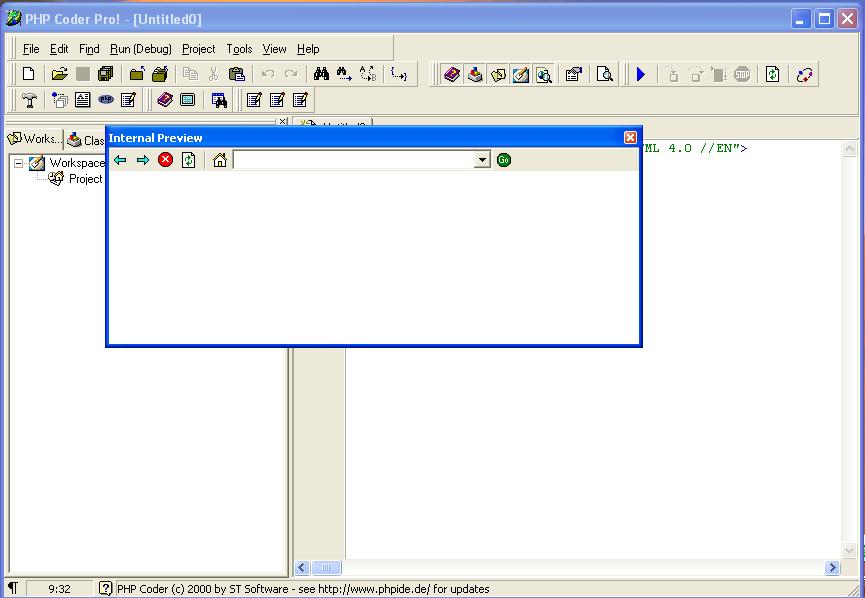Click the hammer build icon
Viewport: 865px width, 598px height.
click(x=29, y=100)
